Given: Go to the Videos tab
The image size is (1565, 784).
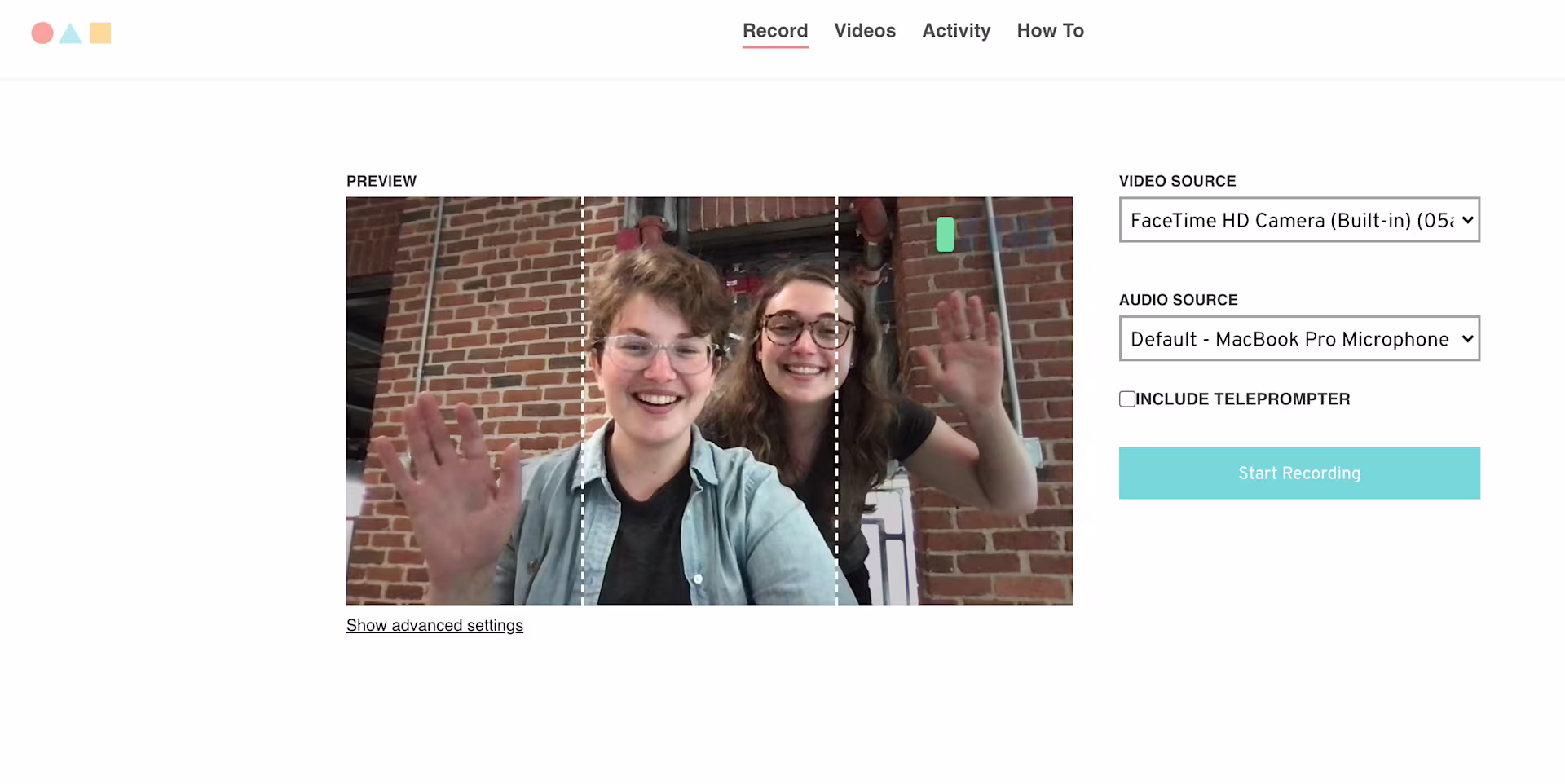Looking at the screenshot, I should tap(865, 31).
